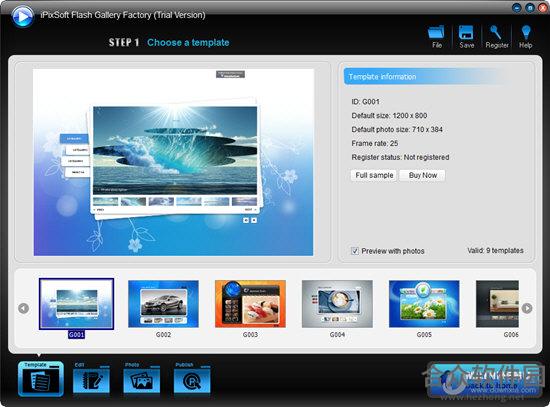550x407 pixels.
Task: Click the iPixSoft play logo icon
Action: [x=22, y=16]
